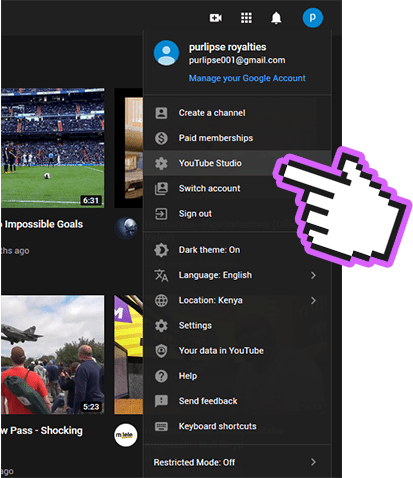Open the partially hidden thumbnail beside football video

click(129, 148)
